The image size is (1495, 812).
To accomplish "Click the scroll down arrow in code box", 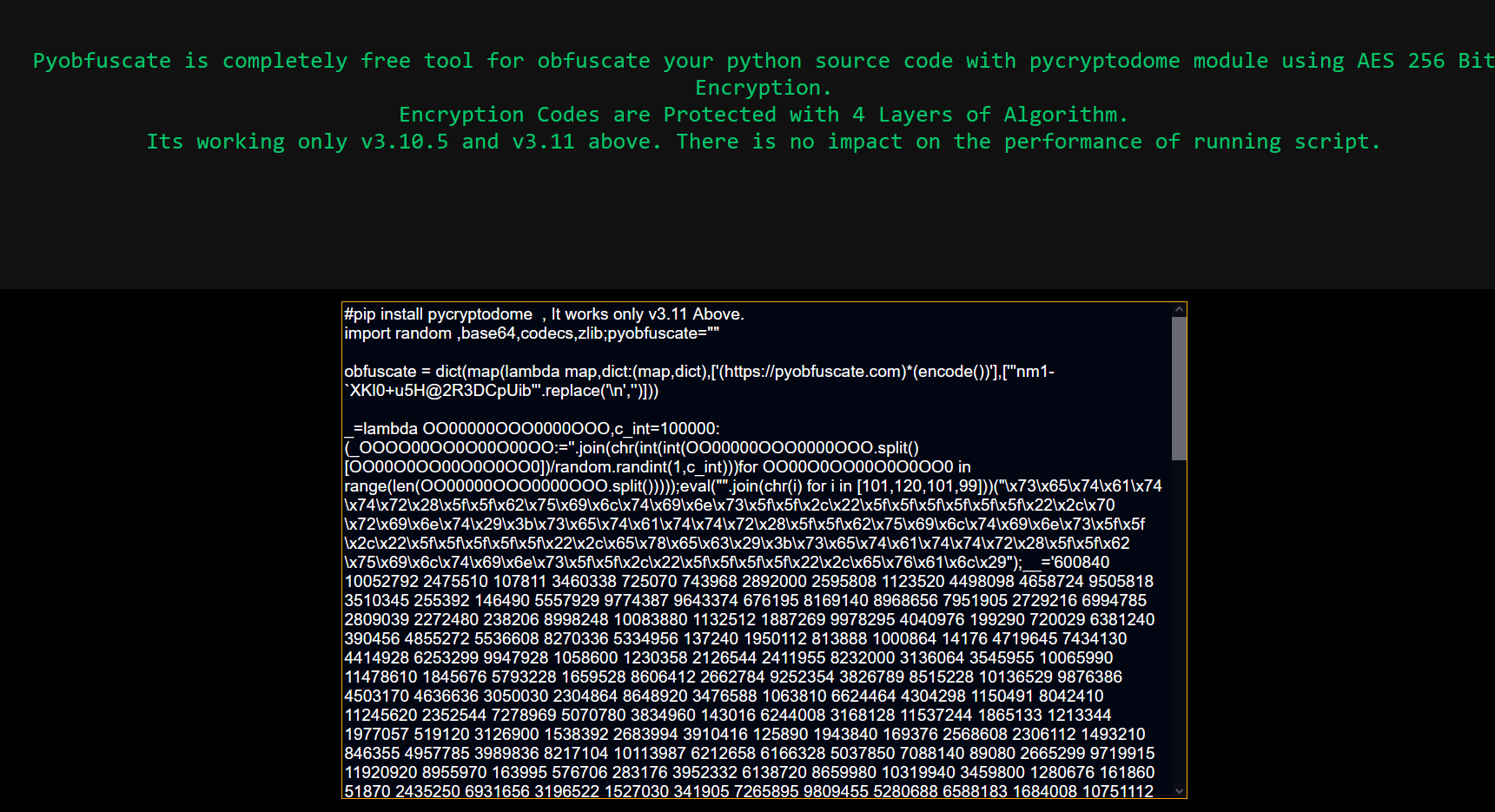I will (x=1179, y=790).
